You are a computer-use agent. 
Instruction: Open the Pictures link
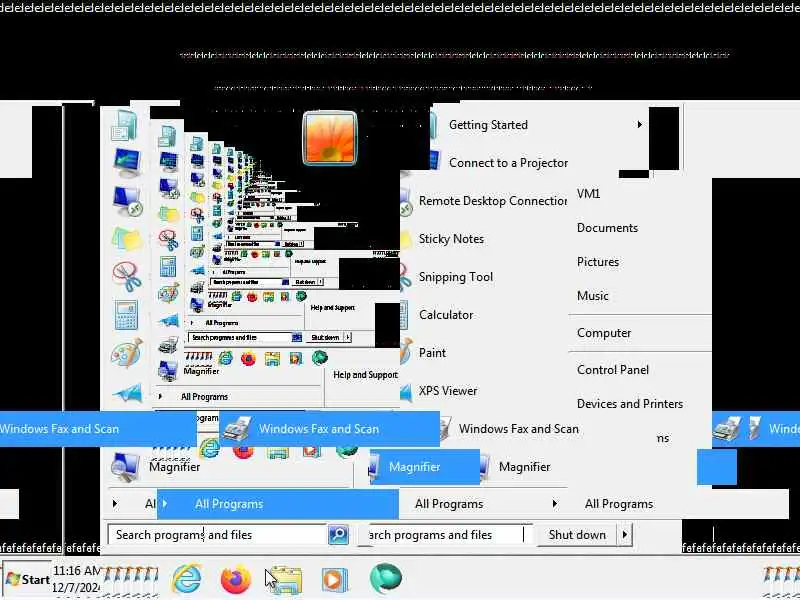coord(598,262)
